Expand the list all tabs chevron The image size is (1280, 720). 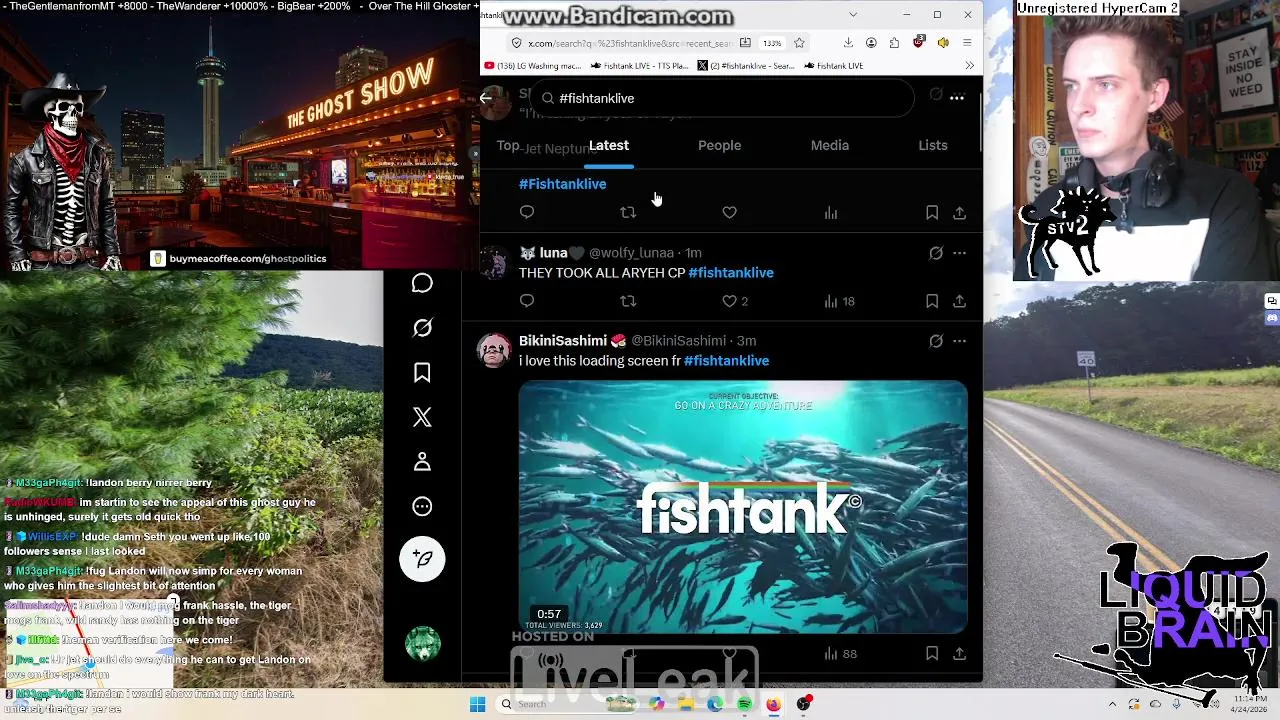[853, 14]
